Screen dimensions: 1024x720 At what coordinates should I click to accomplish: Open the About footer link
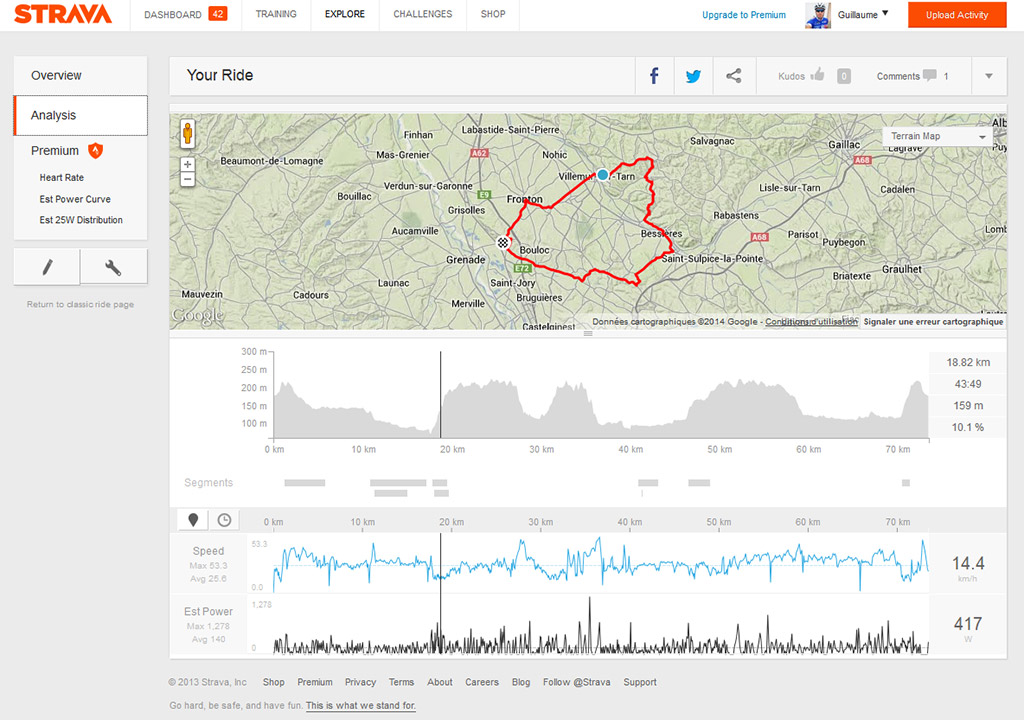440,682
